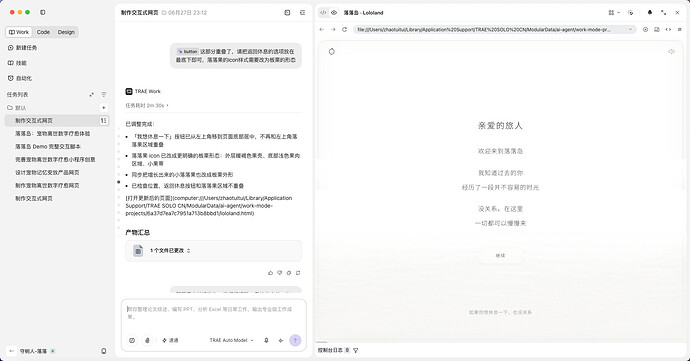The image size is (690, 361).
Task: Open the layout grid dropdown in preview header
Action: coord(614,13)
